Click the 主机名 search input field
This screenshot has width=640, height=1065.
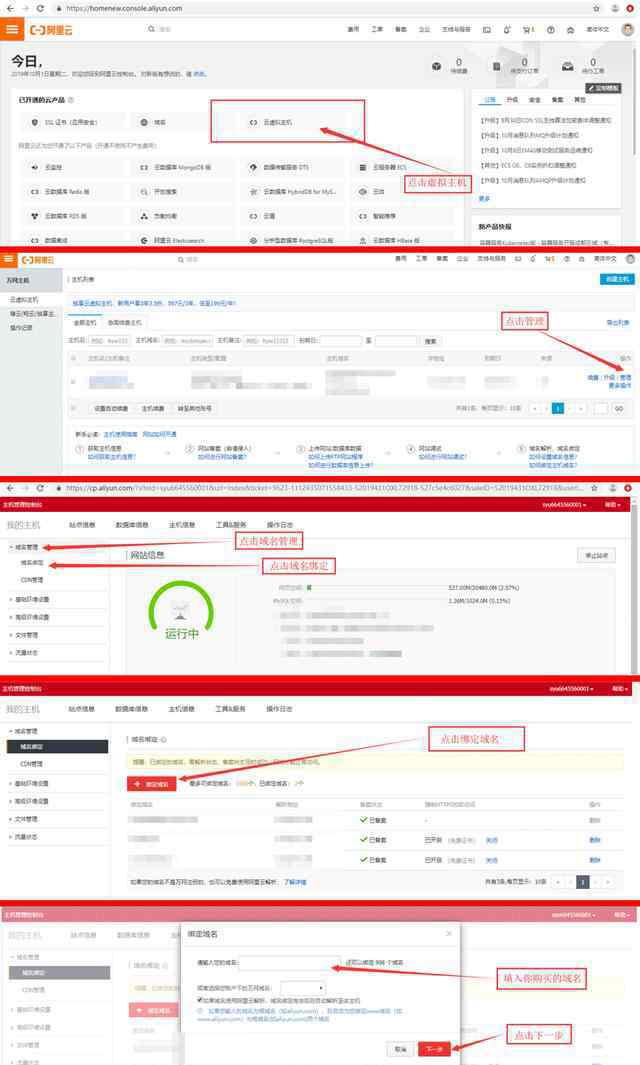click(109, 341)
